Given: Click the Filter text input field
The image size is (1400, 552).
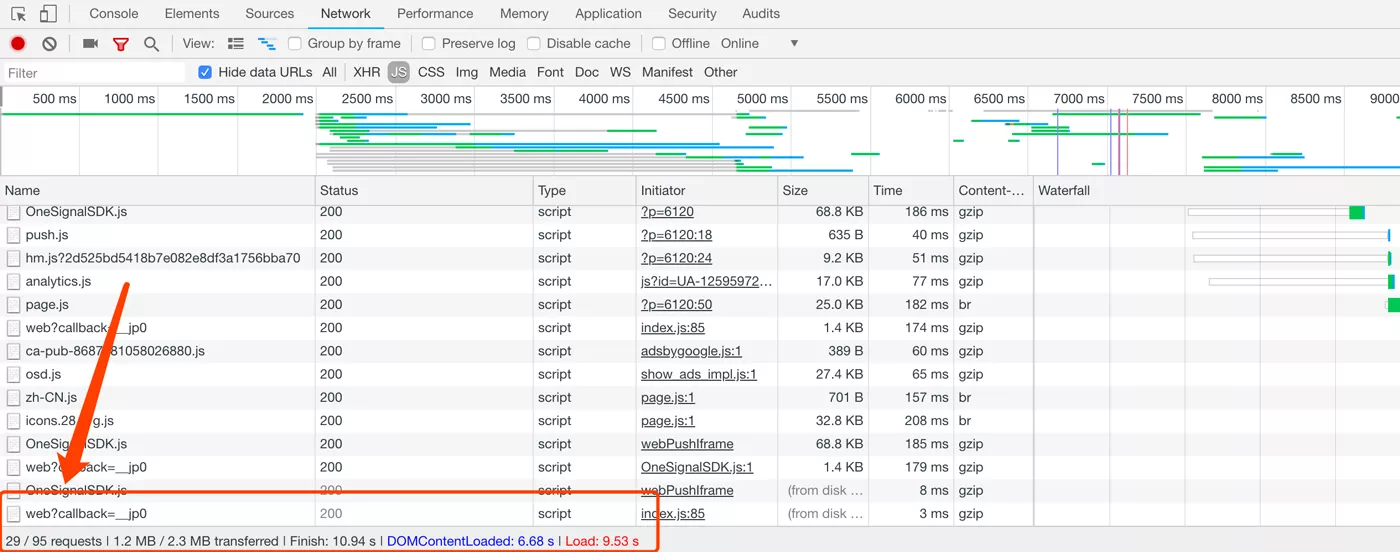Looking at the screenshot, I should tap(95, 73).
